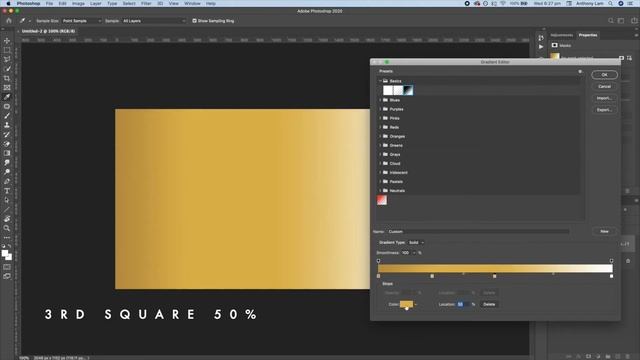Click OK in Gradient Editor
This screenshot has width=640, height=360.
point(604,75)
